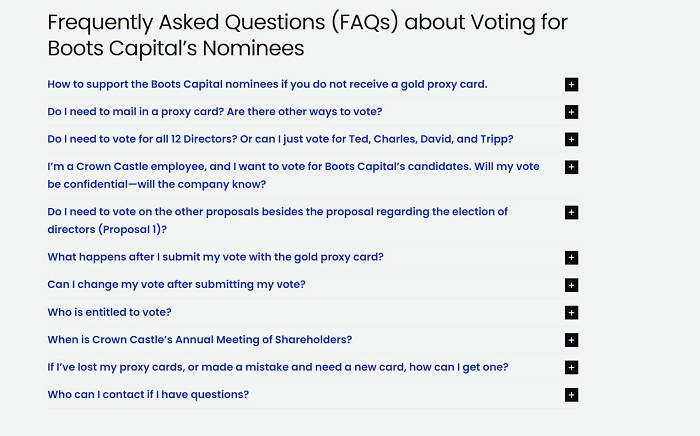The height and width of the screenshot is (436, 700).
Task: Click plus icon for 12 Directors question
Action: click(x=571, y=140)
